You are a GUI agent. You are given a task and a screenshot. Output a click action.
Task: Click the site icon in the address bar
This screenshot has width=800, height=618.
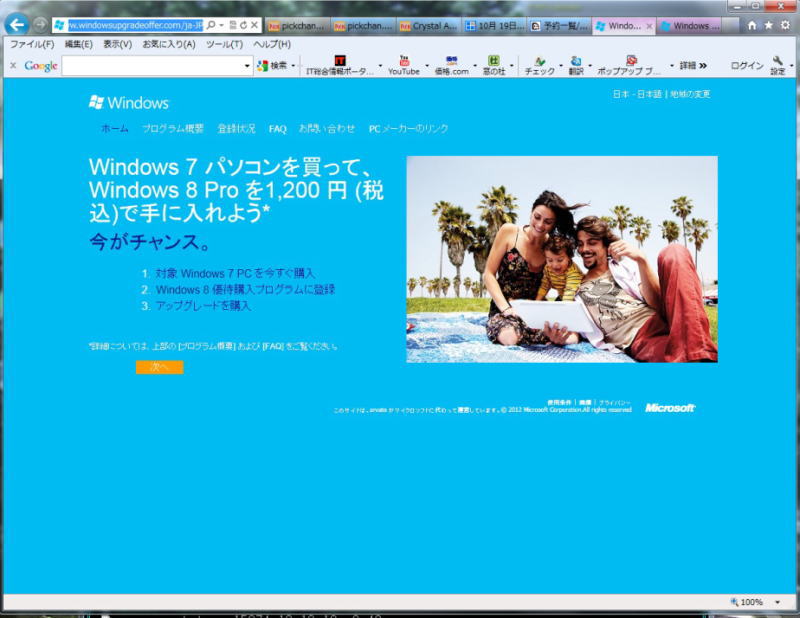point(60,24)
